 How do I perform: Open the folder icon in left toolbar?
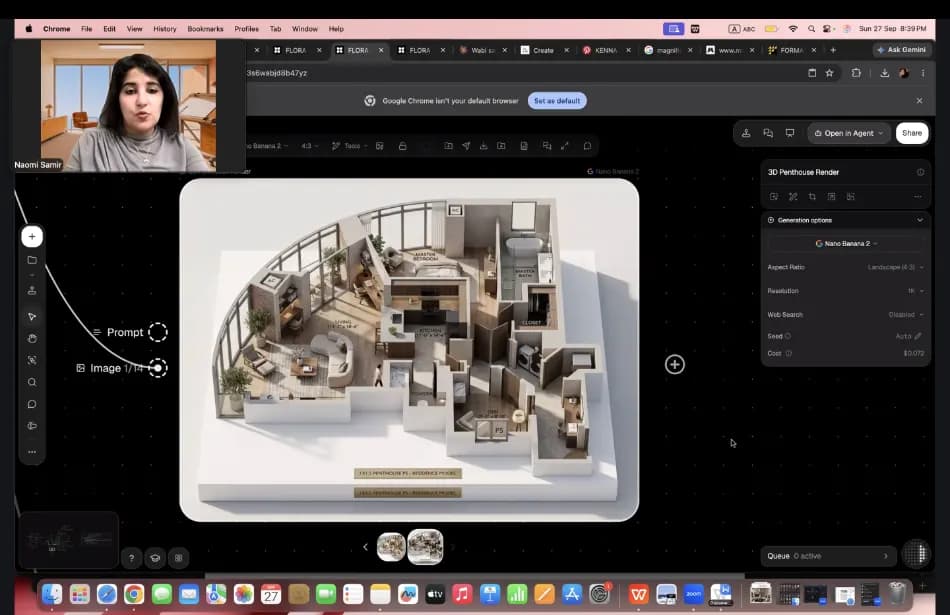[x=32, y=260]
